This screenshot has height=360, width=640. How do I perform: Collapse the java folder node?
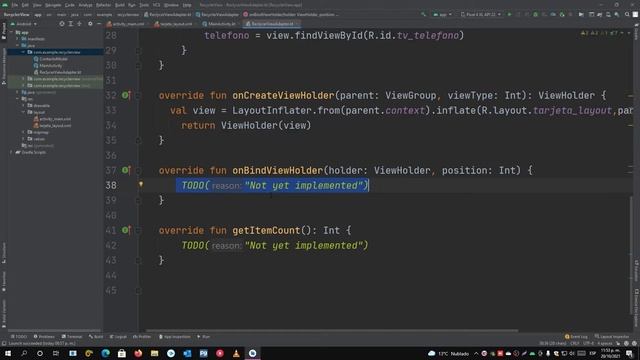click(18, 45)
